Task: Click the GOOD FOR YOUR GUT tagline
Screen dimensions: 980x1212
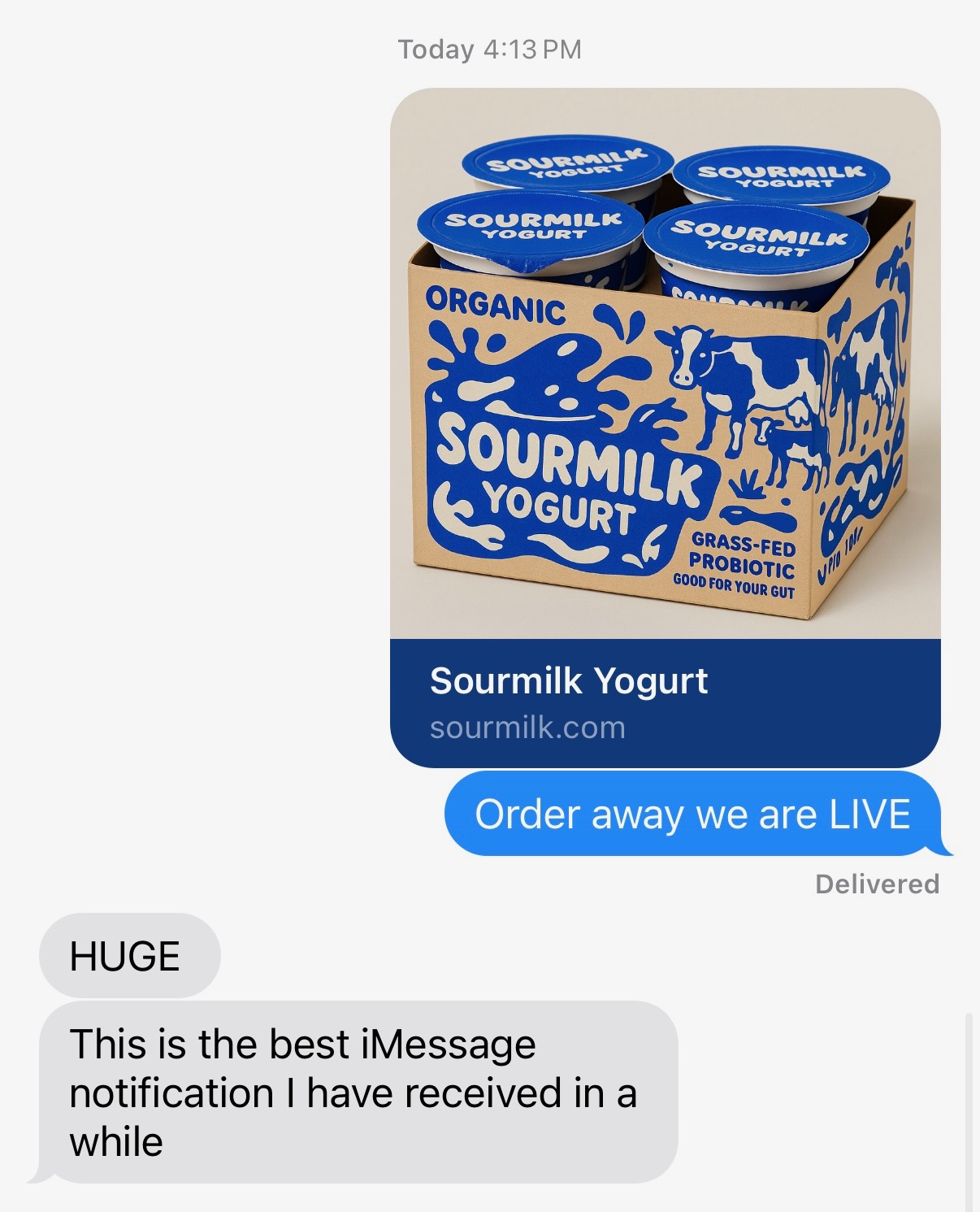Action: tap(734, 586)
